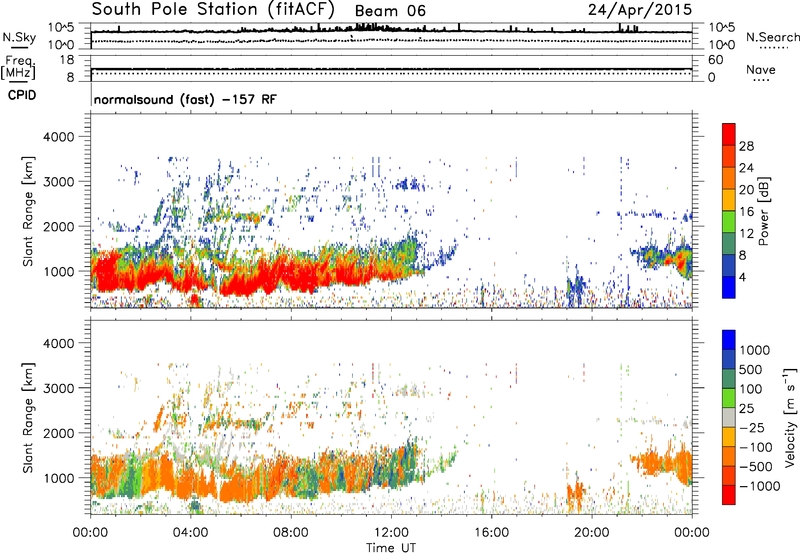The width and height of the screenshot is (800, 554).
Task: Select the "28" tick on Power colorbar
Action: coord(746,146)
